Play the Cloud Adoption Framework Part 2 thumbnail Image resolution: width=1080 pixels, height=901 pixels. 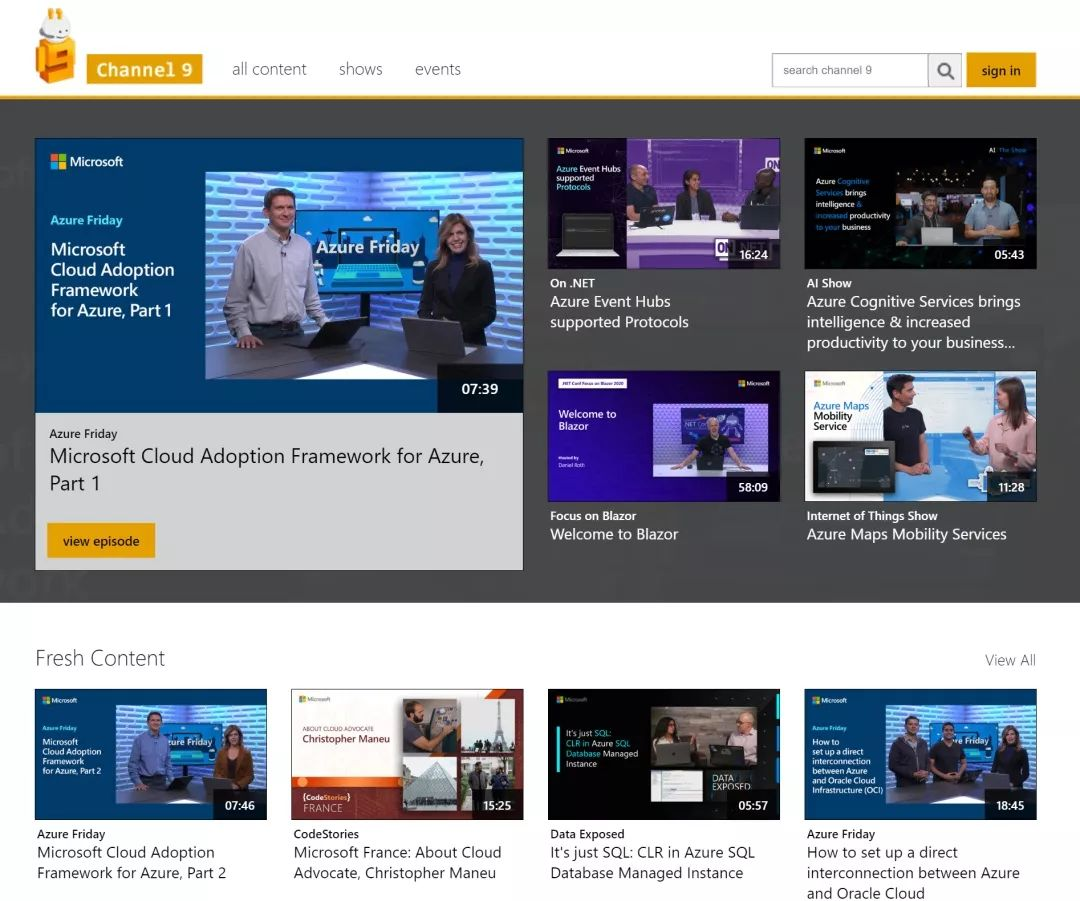[x=151, y=754]
